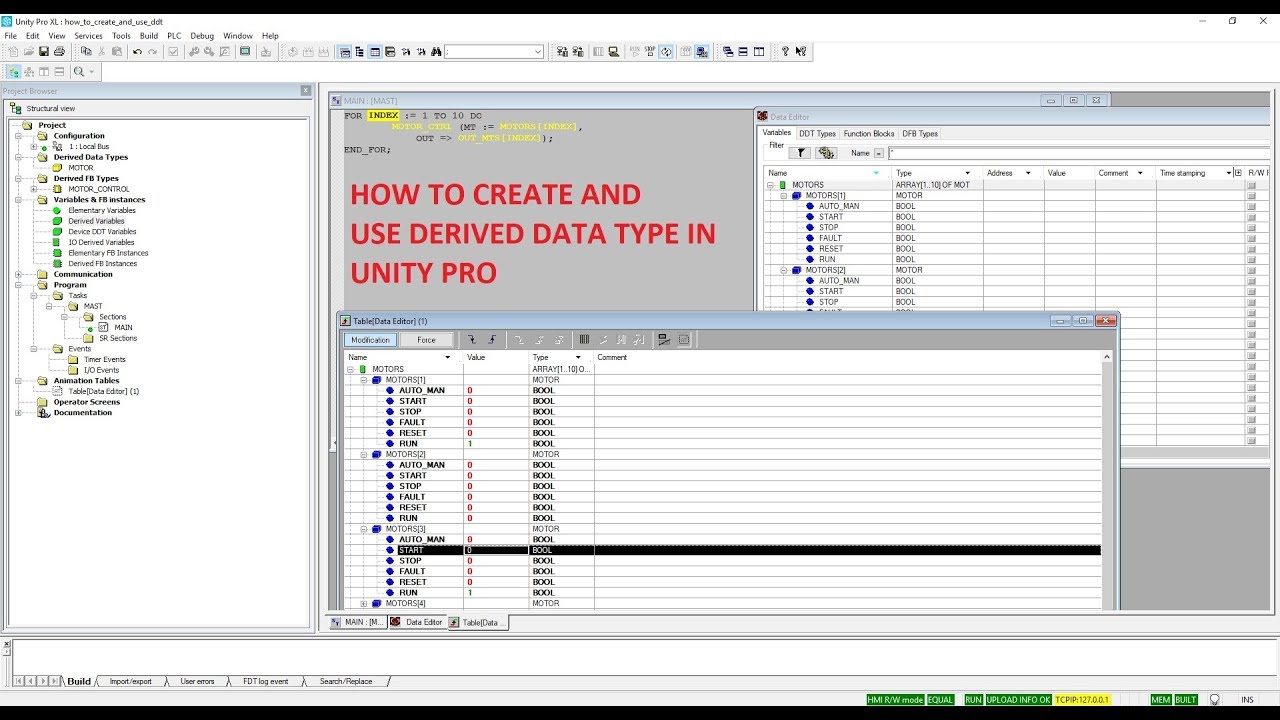The width and height of the screenshot is (1280, 720).
Task: Click the Help question mark icon
Action: pos(785,52)
